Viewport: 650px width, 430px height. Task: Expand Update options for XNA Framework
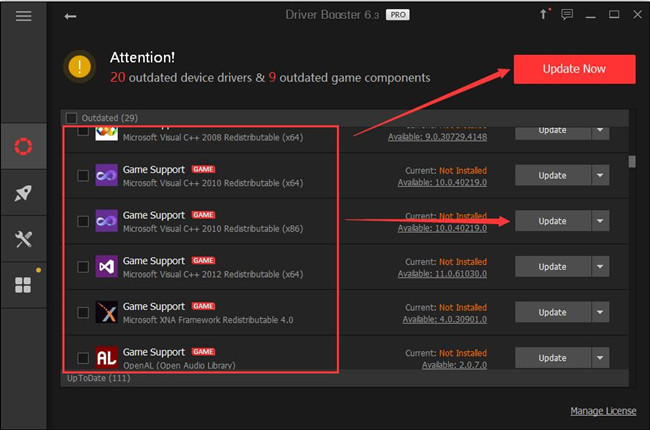coord(600,312)
